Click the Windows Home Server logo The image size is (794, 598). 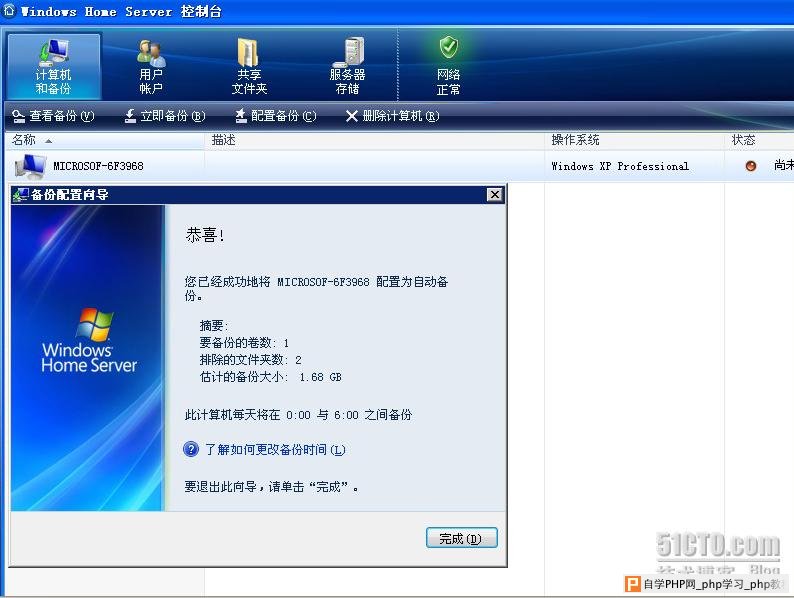[x=89, y=340]
